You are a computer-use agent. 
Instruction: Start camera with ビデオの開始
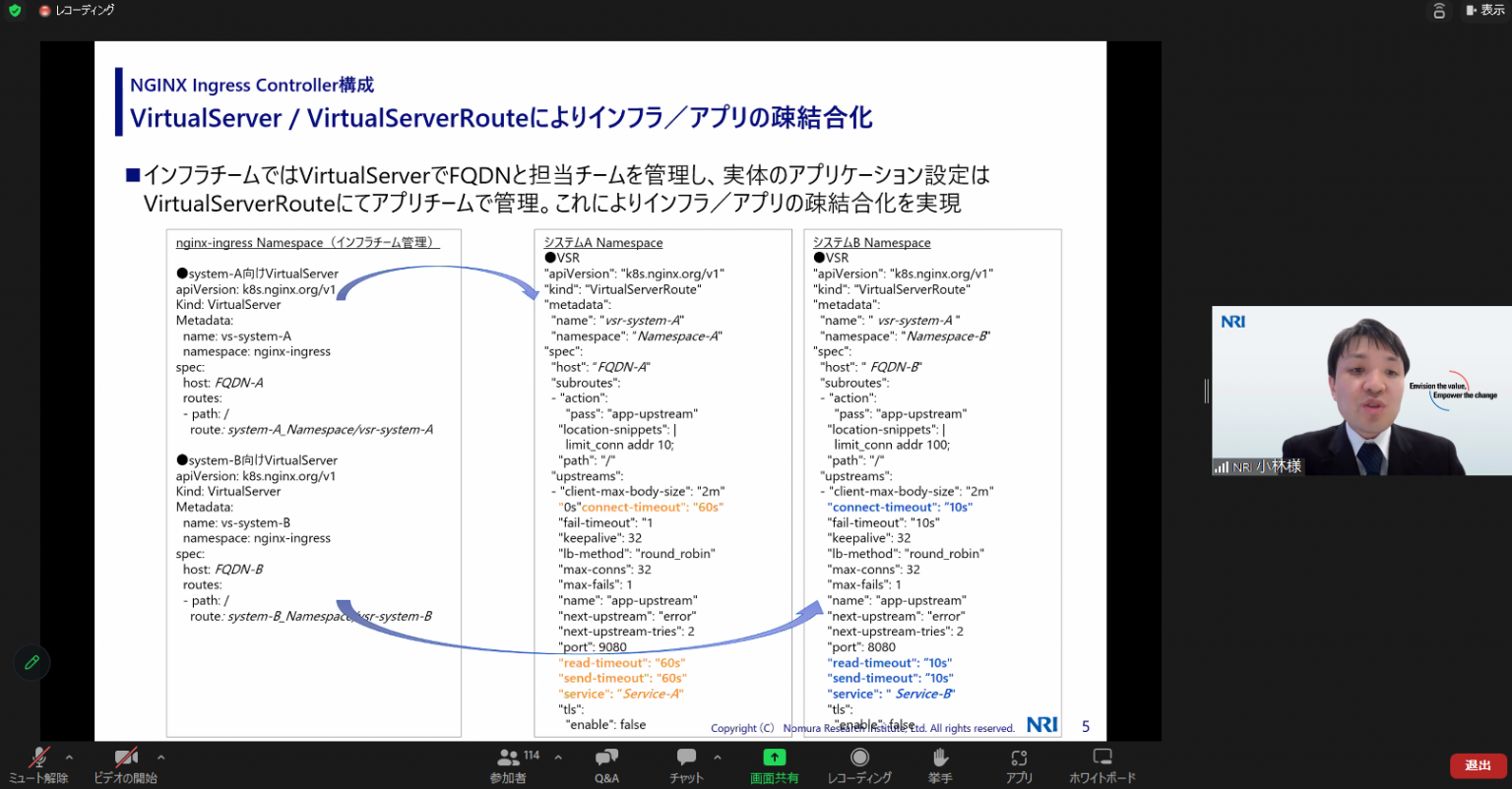point(125,765)
